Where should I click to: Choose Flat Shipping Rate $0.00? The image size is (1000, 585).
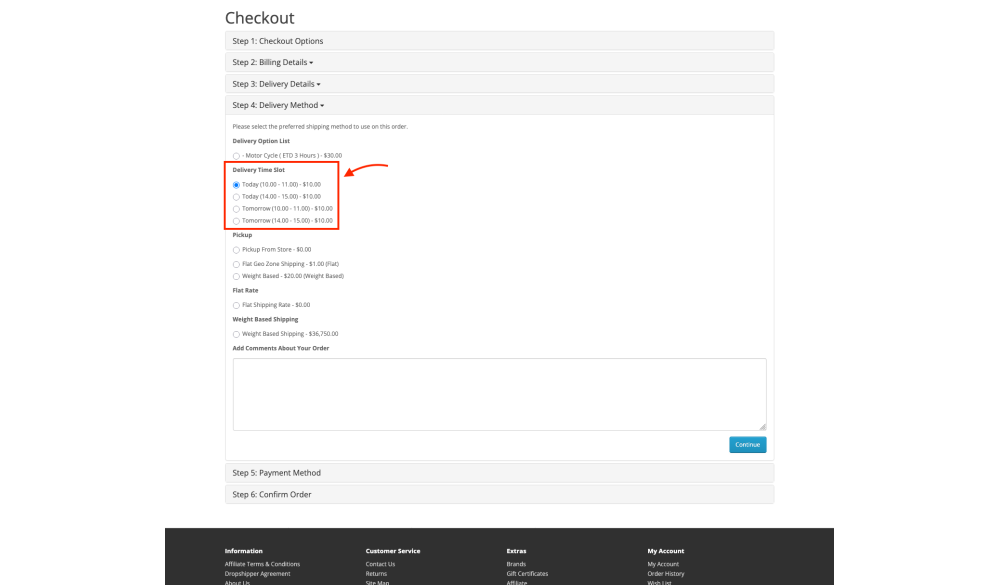click(x=236, y=305)
